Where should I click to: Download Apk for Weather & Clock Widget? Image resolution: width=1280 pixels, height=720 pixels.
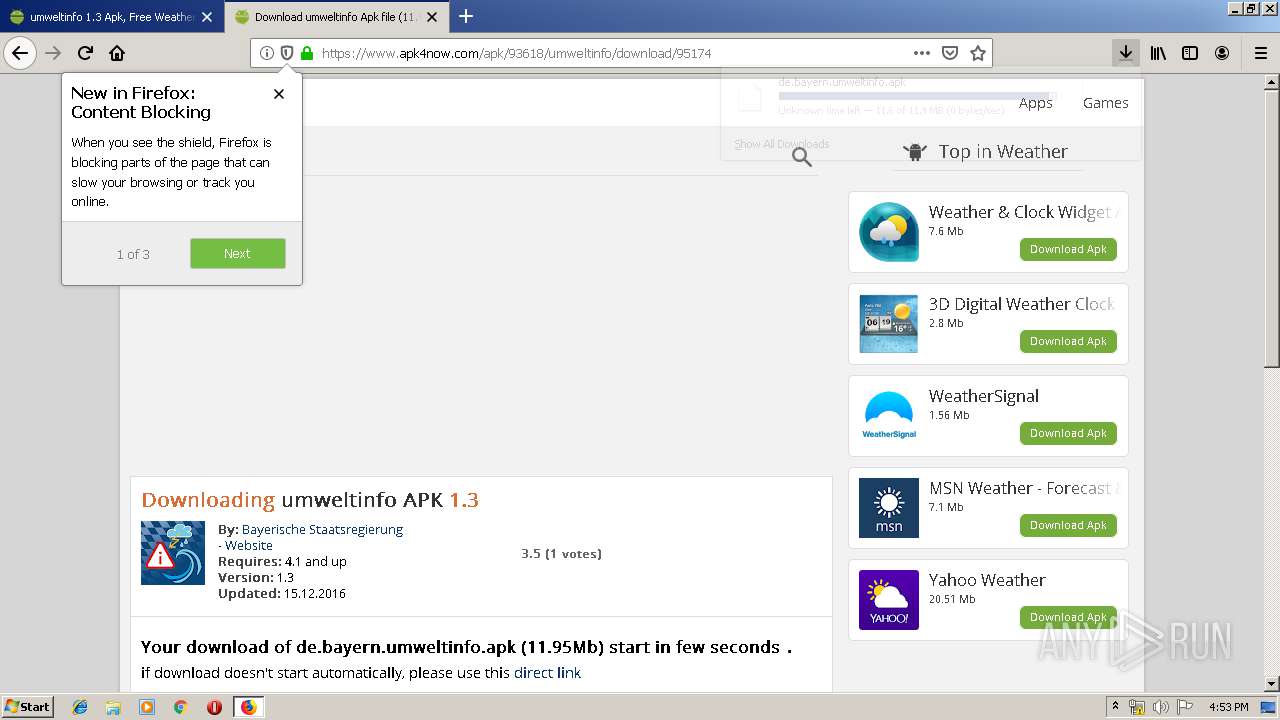coord(1068,250)
